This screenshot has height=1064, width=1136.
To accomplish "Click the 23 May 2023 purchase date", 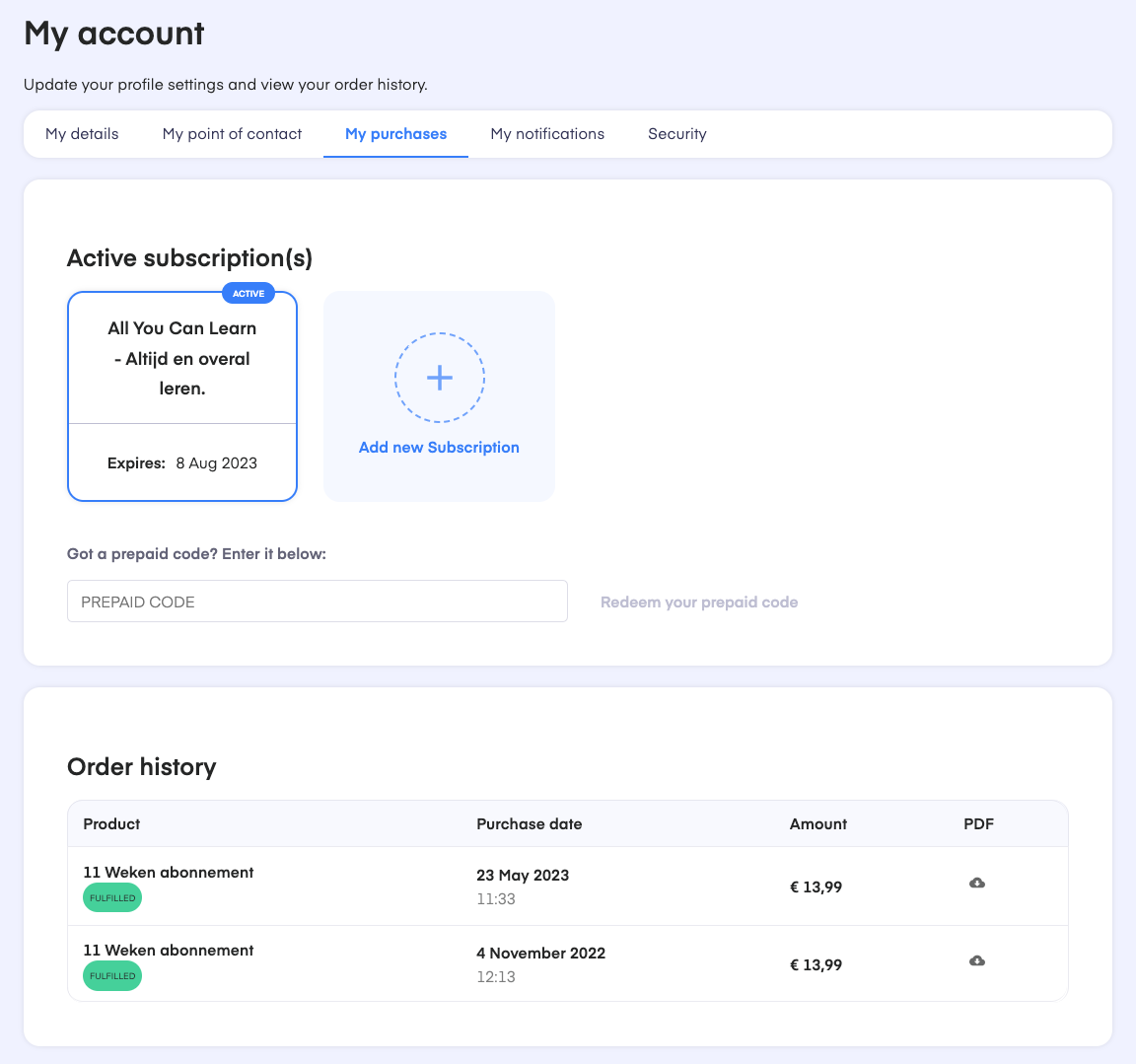I will tap(523, 875).
